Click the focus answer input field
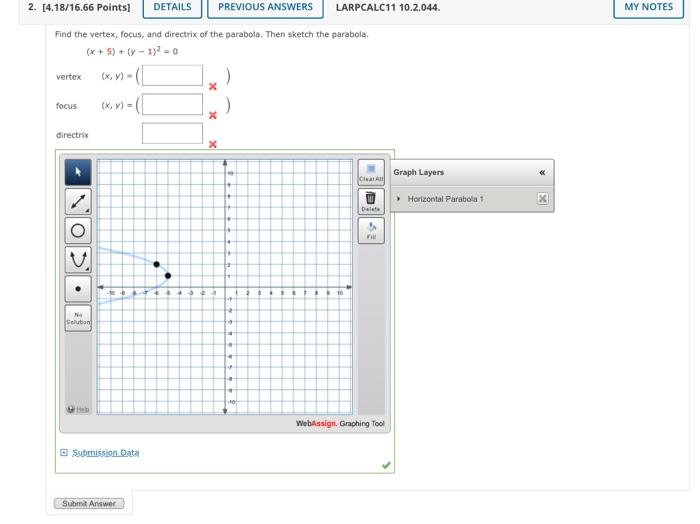 [172, 104]
